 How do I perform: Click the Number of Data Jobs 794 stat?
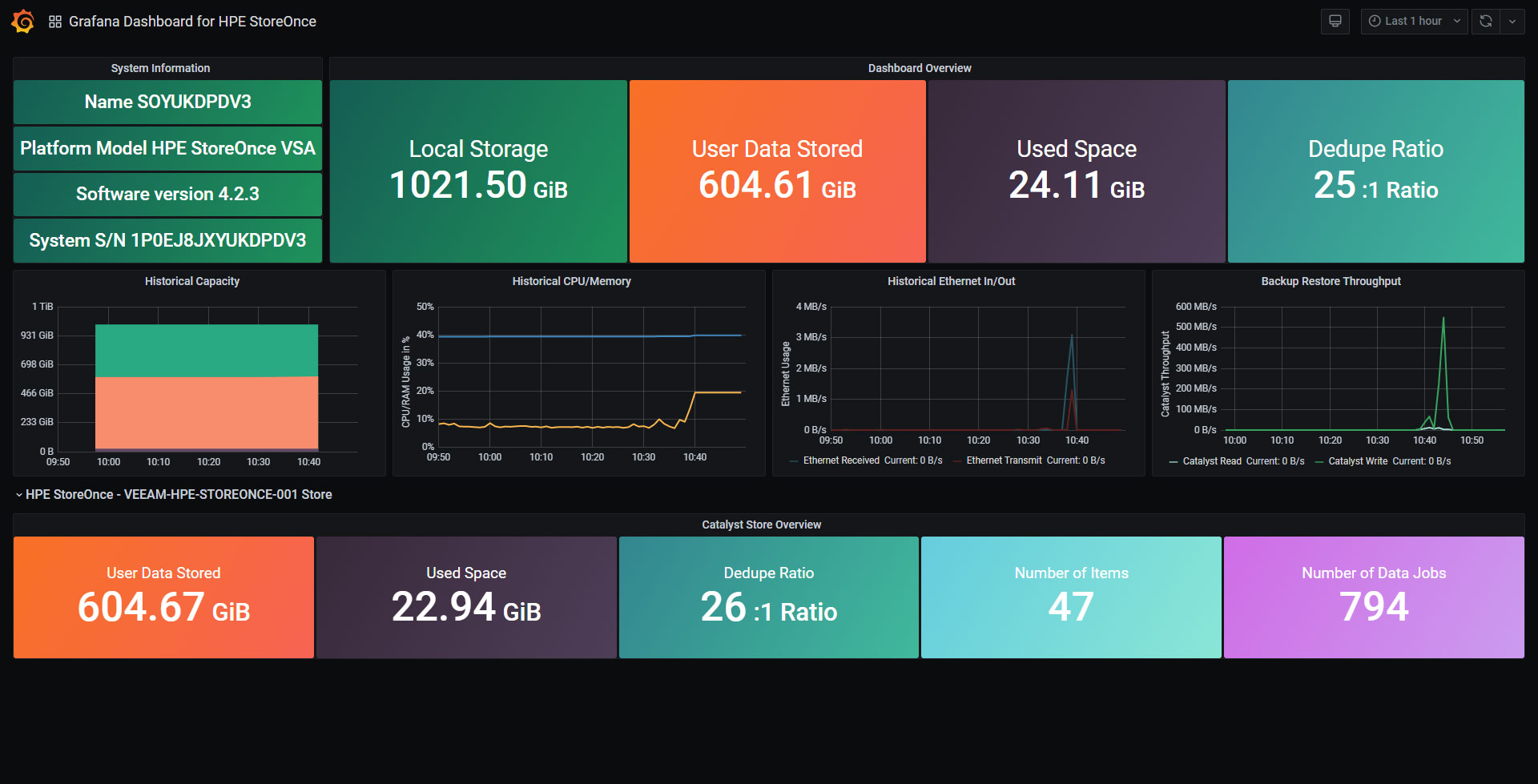(x=1374, y=597)
